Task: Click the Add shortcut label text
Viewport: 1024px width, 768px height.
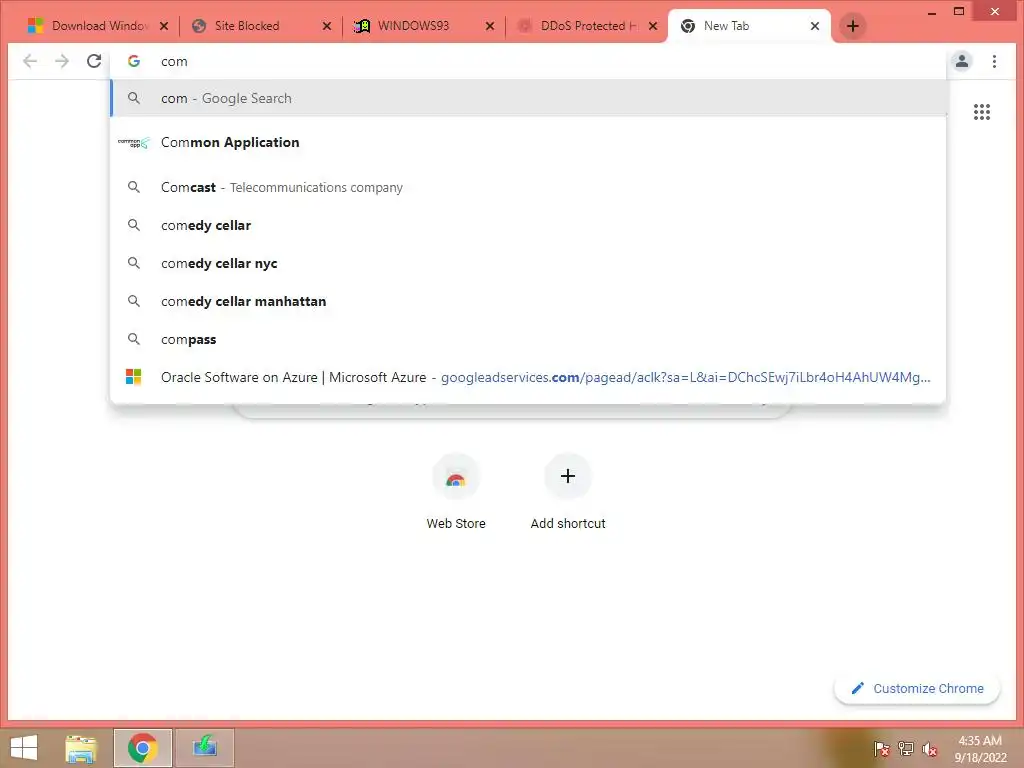Action: coord(568,523)
